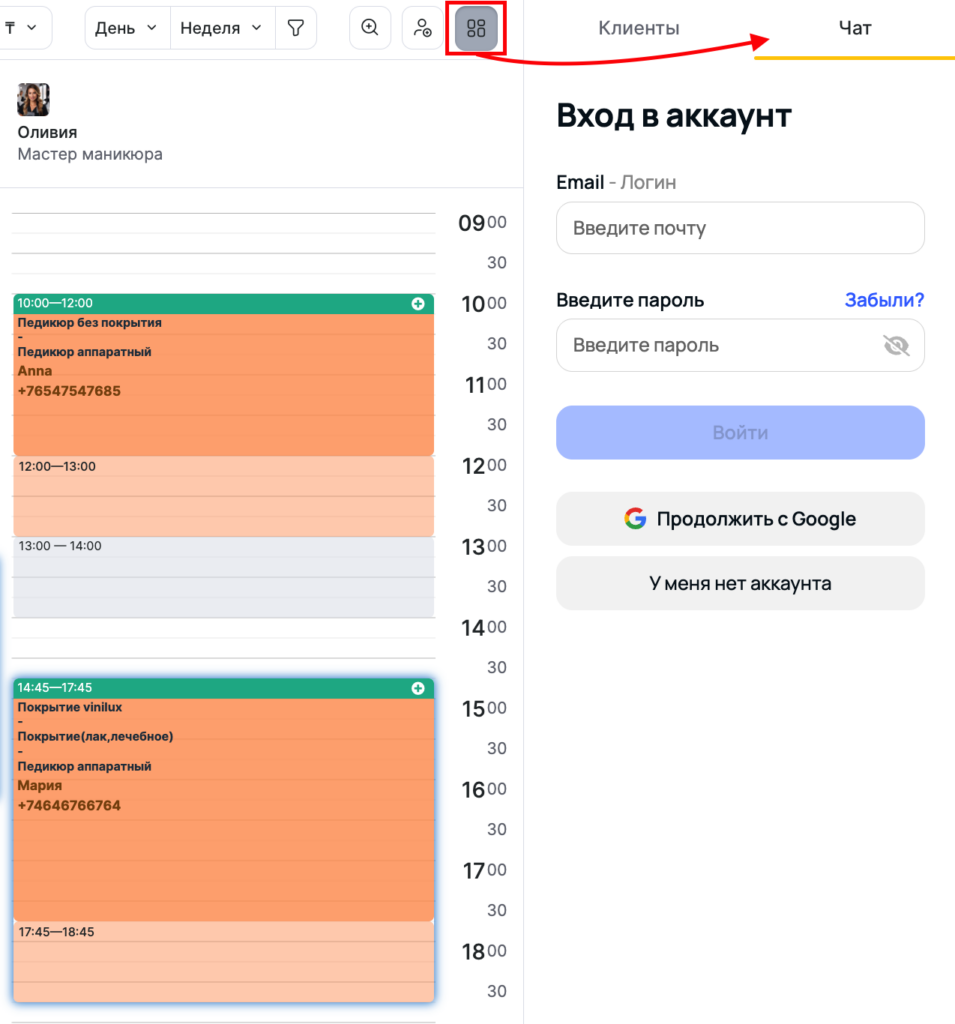Open the four-squares widget panel button
The width and height of the screenshot is (955, 1024).
pyautogui.click(x=476, y=28)
